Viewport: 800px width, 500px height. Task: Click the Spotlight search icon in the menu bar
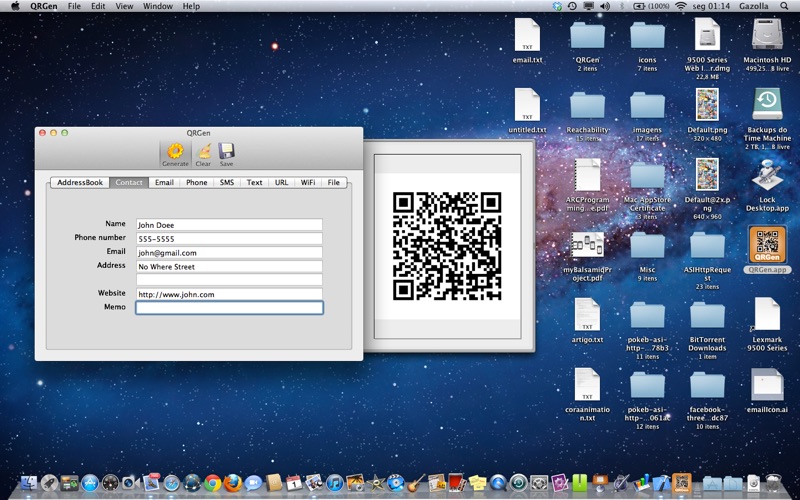pos(784,6)
